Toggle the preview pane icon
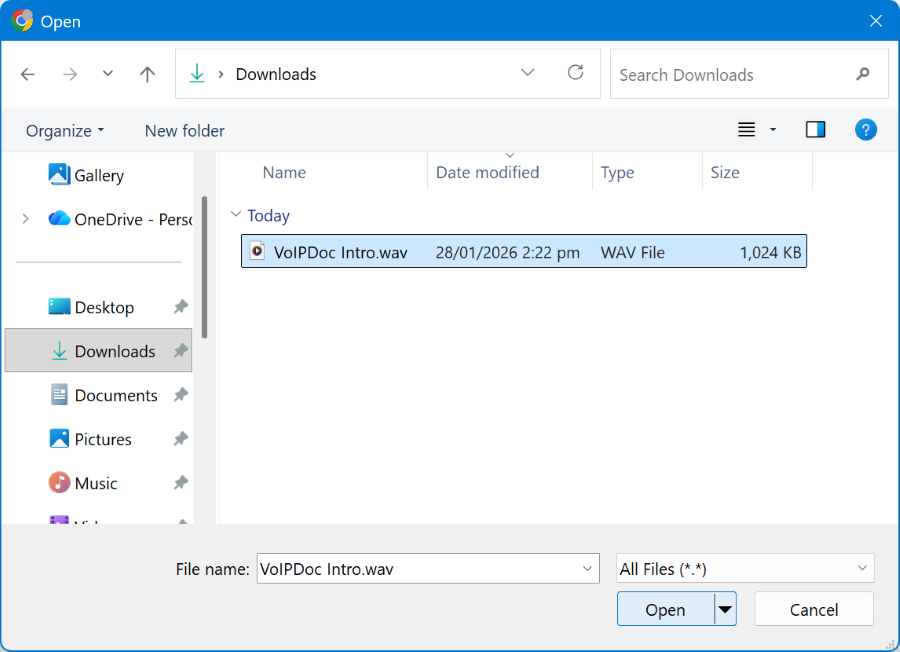 pos(815,130)
